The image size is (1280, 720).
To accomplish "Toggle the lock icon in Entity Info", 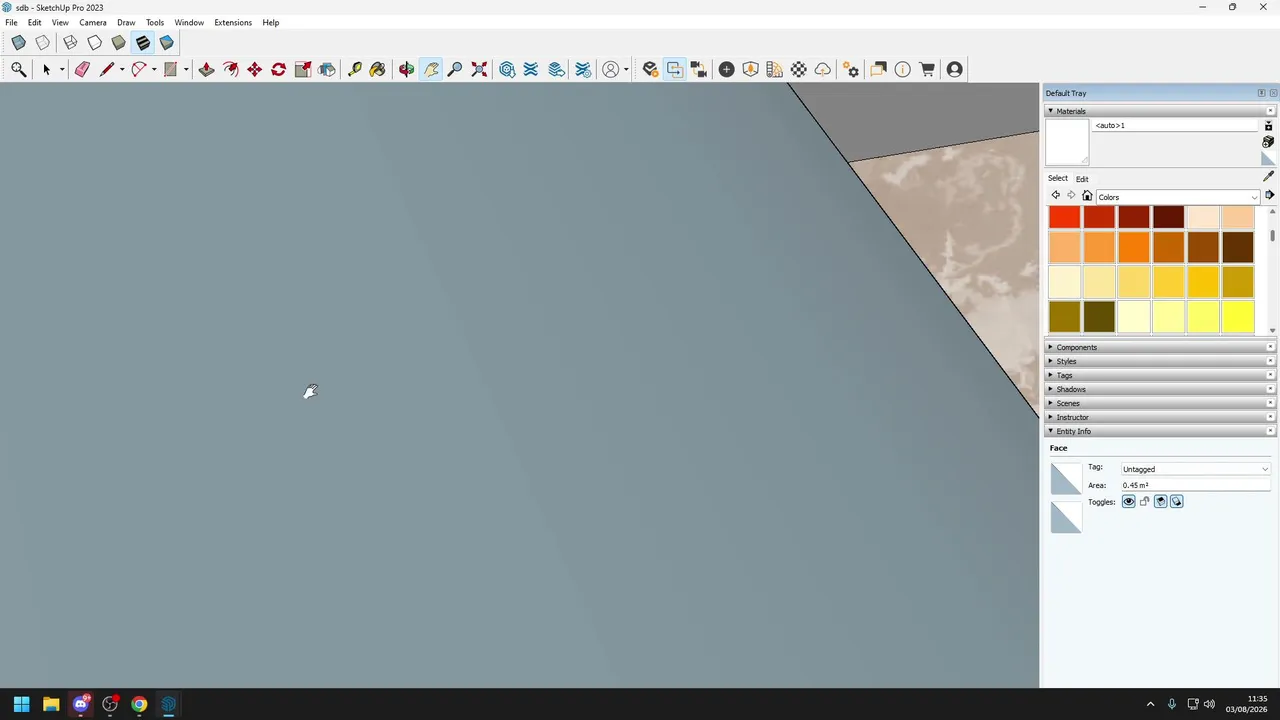I will click(1145, 502).
